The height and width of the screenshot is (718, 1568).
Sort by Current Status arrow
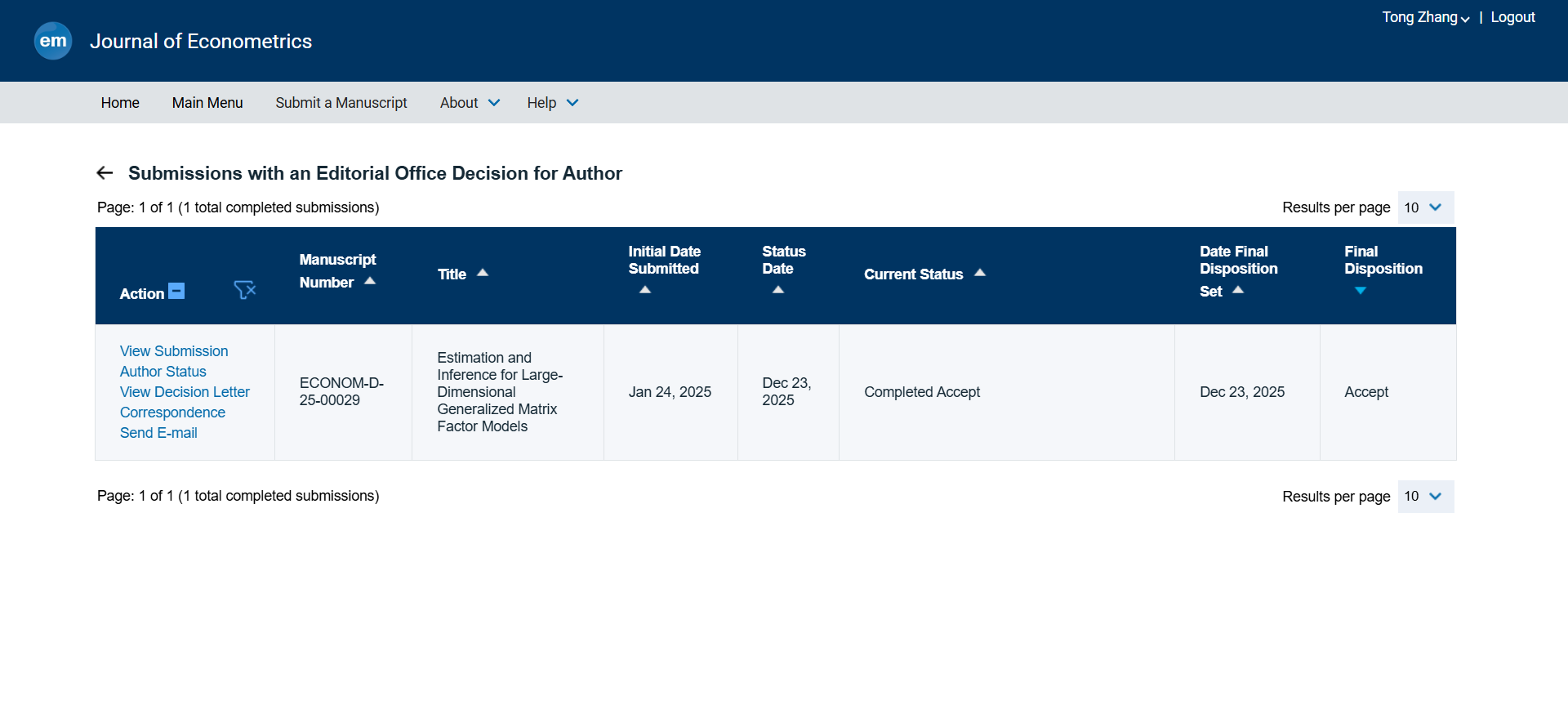(x=980, y=273)
